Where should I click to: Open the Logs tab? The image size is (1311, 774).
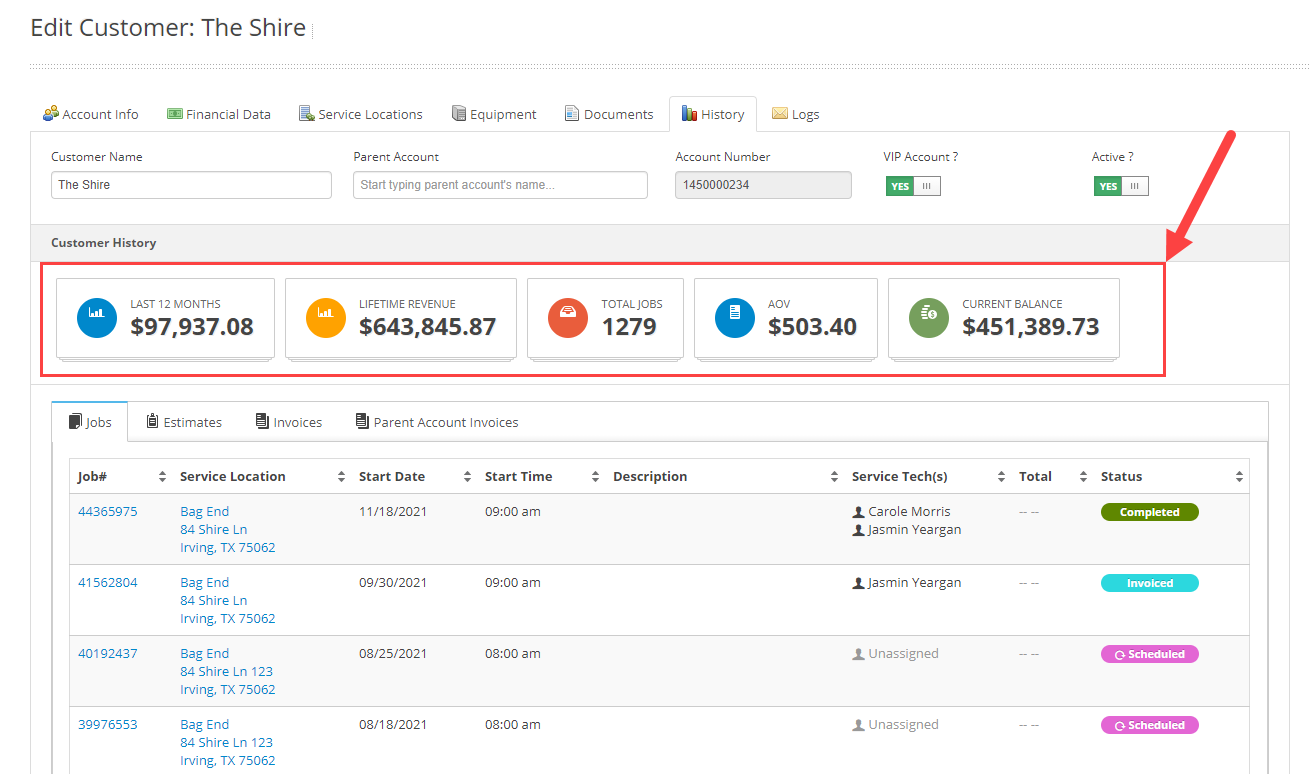[x=796, y=114]
